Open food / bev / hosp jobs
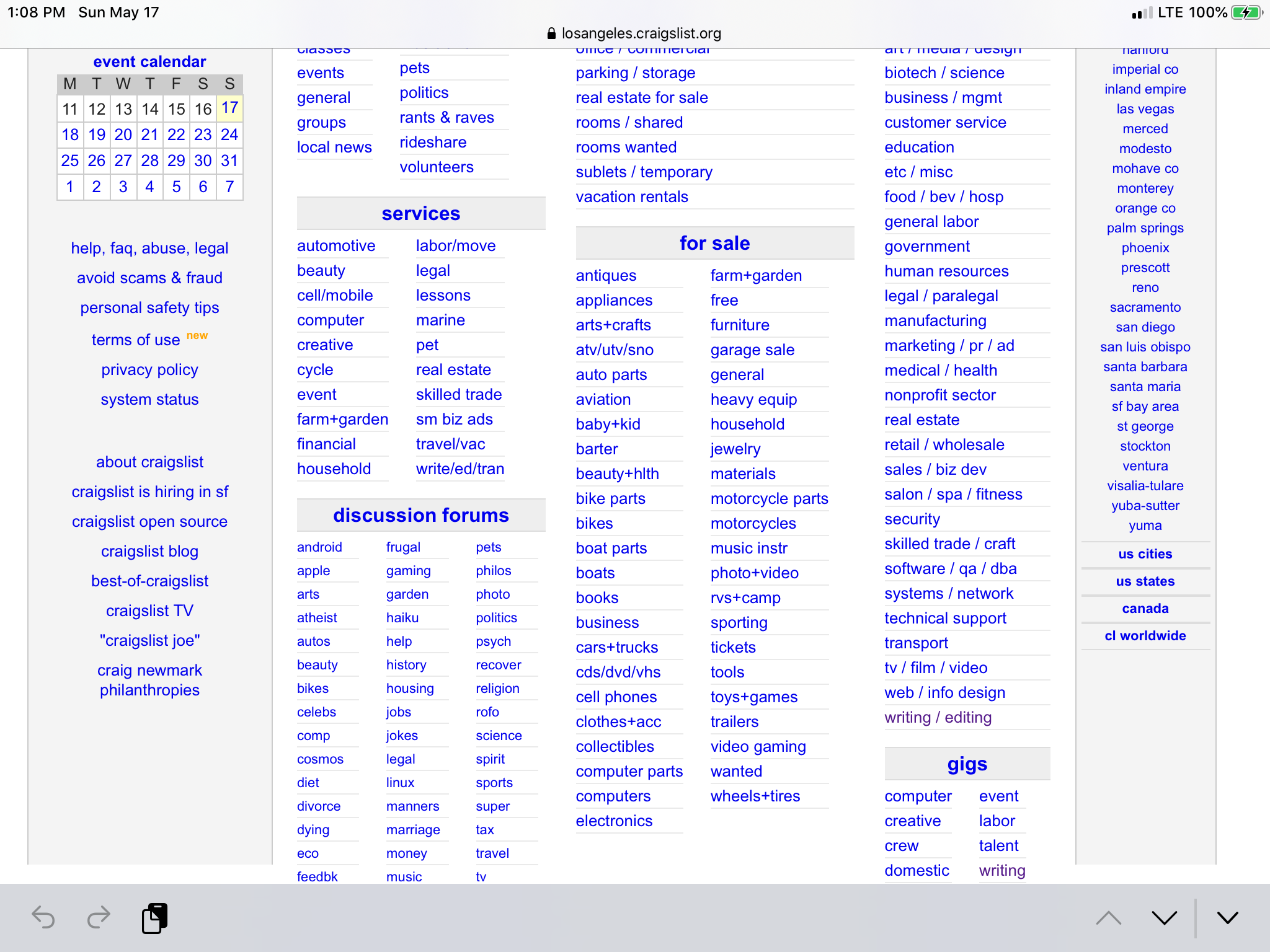 click(x=944, y=196)
